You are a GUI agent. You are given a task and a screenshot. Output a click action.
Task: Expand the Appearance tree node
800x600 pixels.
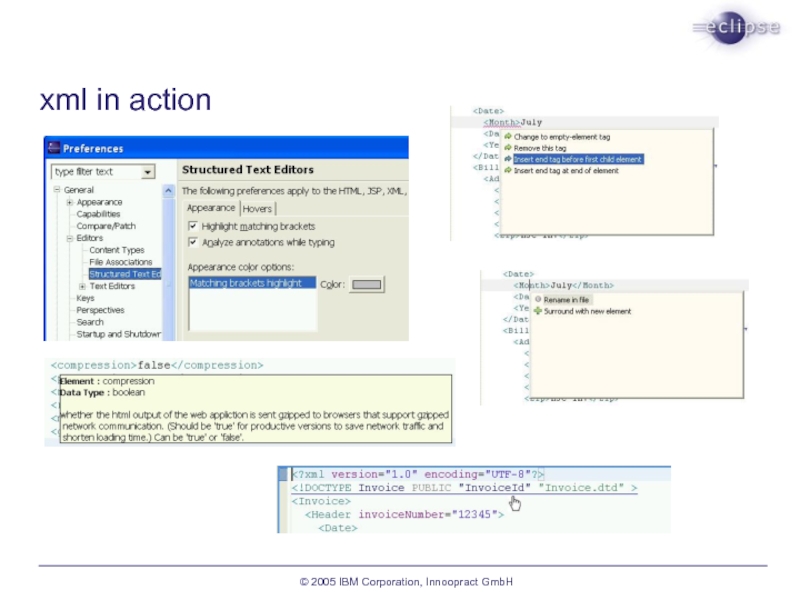tap(69, 202)
